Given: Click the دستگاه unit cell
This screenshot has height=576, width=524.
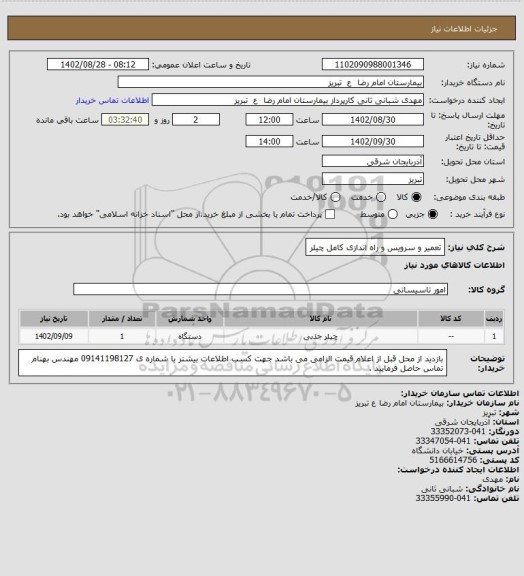Looking at the screenshot, I should [190, 336].
